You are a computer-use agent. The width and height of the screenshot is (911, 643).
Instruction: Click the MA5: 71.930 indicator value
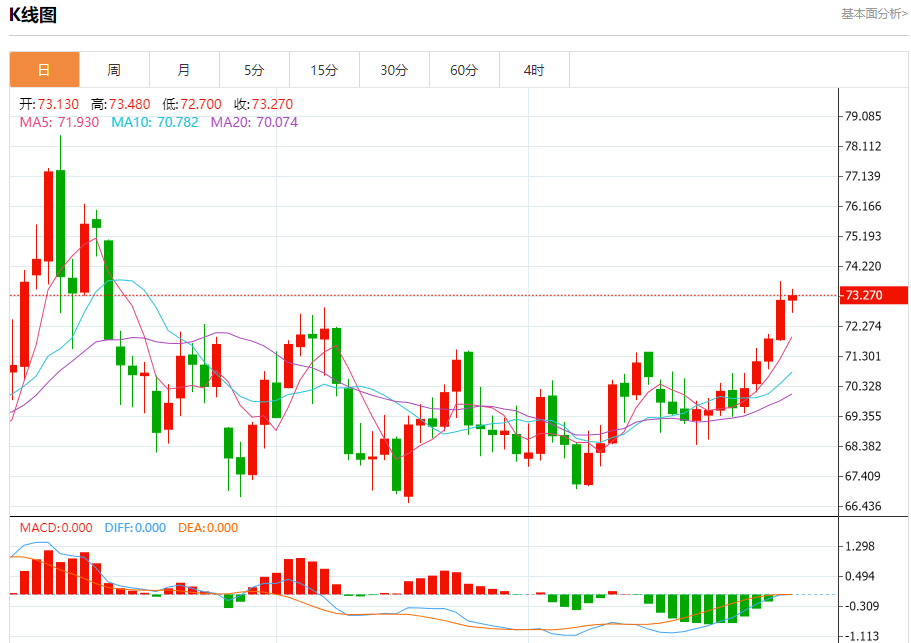click(x=59, y=122)
